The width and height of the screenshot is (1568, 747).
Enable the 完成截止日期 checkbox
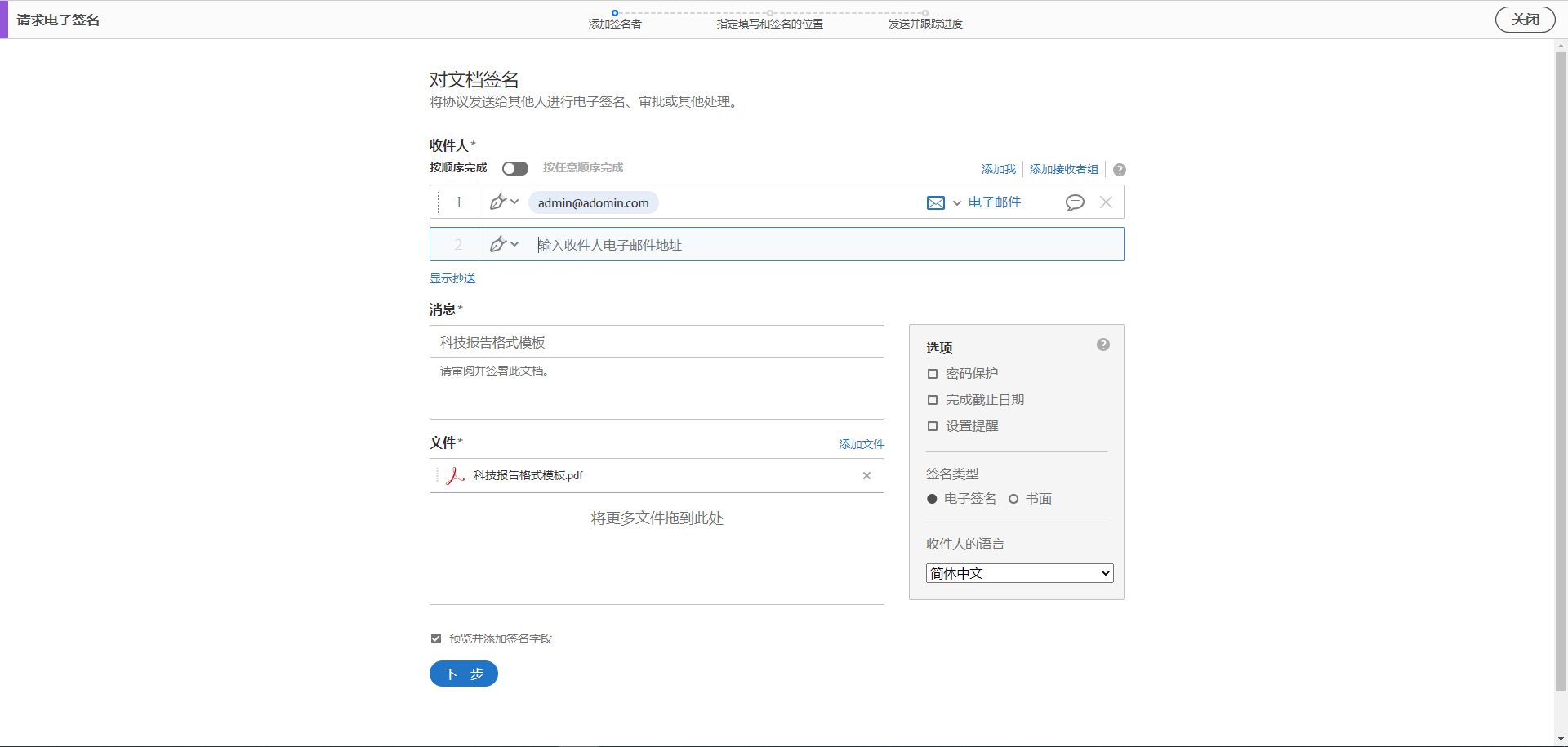933,400
